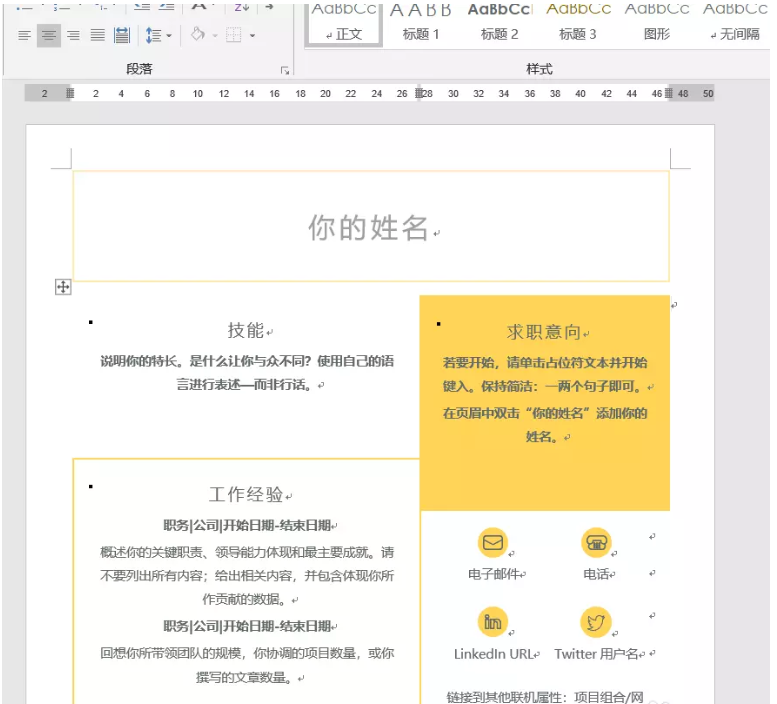Apply the 标题 3 style
Image resolution: width=777 pixels, height=704 pixels.
(578, 23)
